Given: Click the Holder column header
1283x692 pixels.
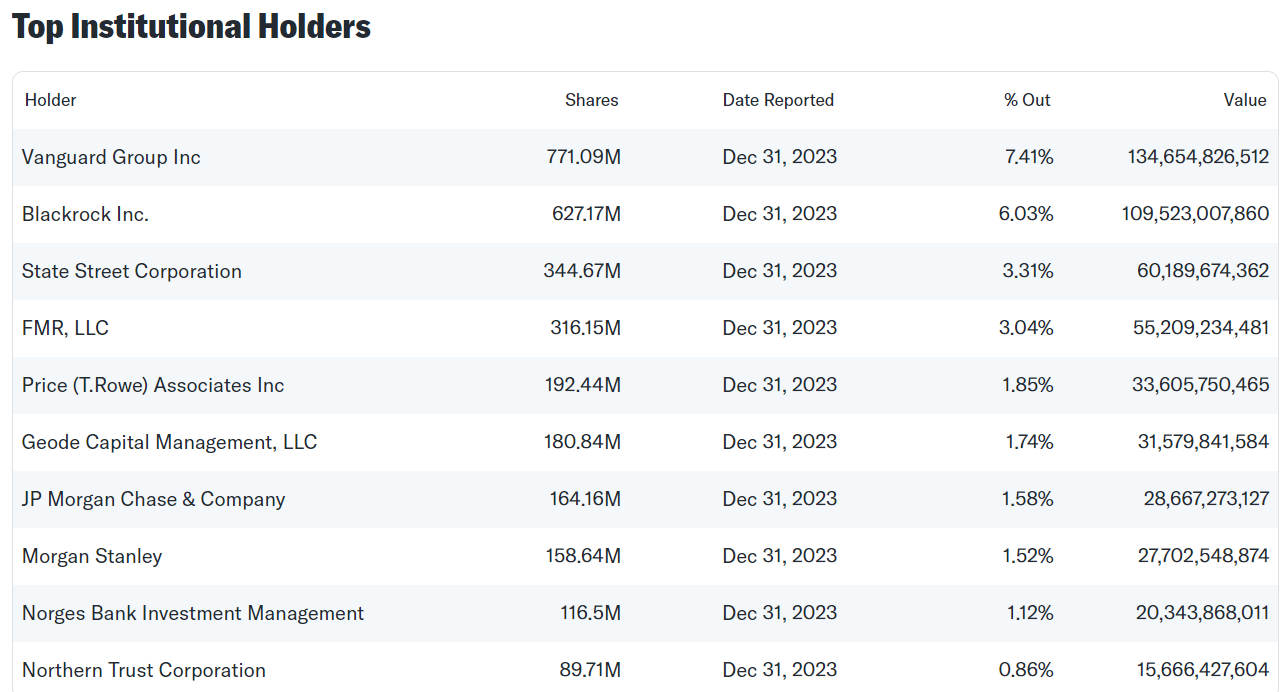Looking at the screenshot, I should point(50,100).
